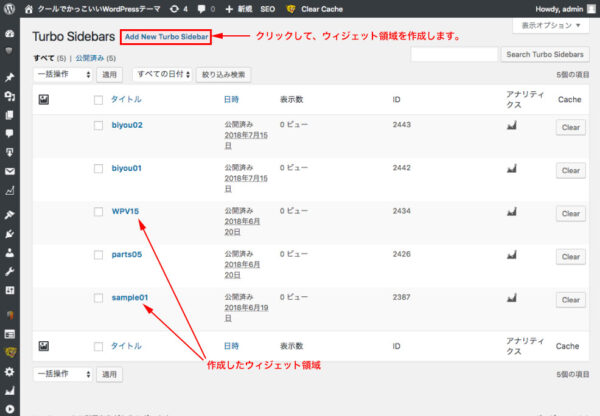Select the parts05 row checkbox
The width and height of the screenshot is (600, 416).
point(98,255)
